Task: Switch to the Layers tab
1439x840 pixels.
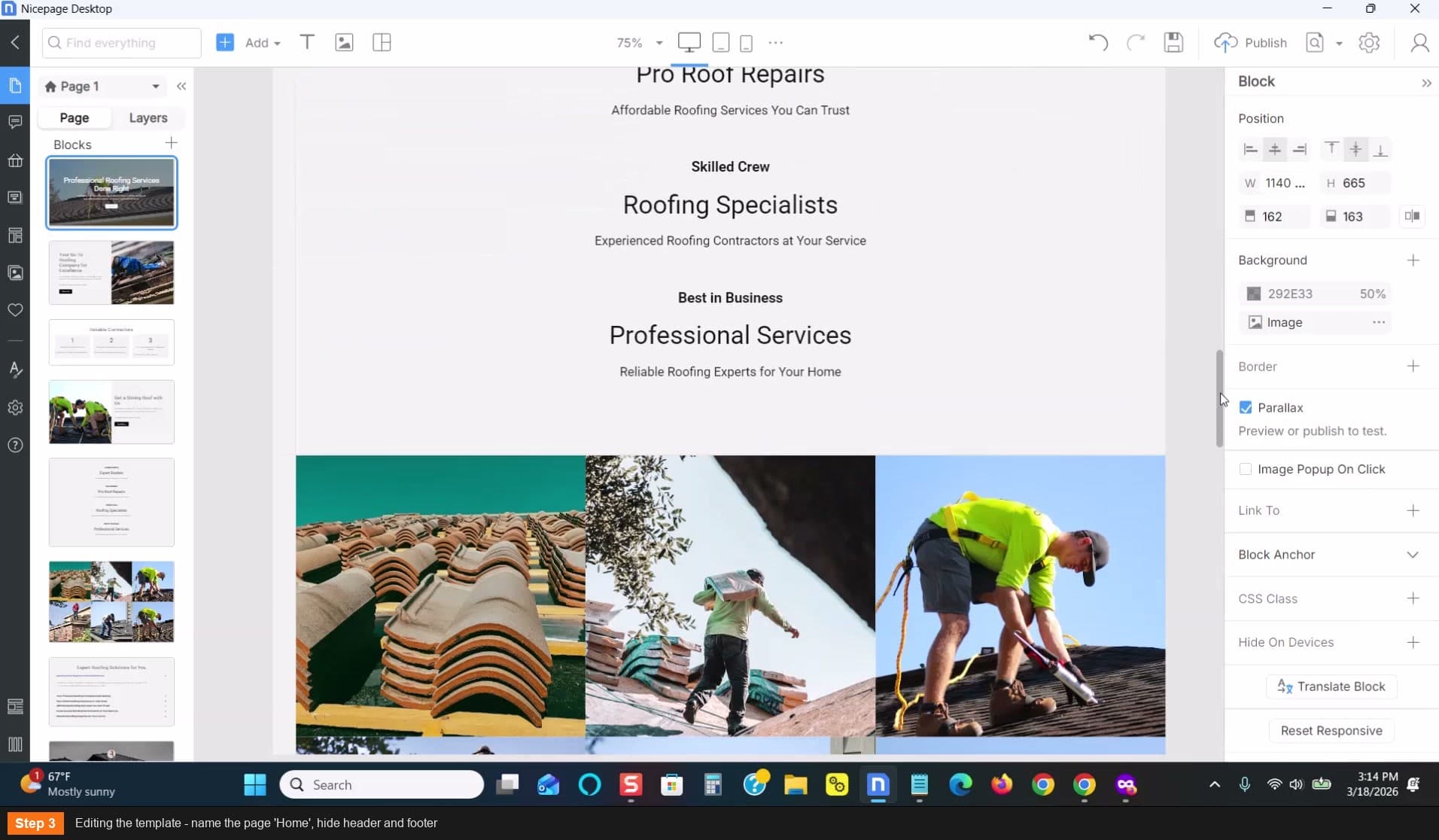Action: (148, 118)
